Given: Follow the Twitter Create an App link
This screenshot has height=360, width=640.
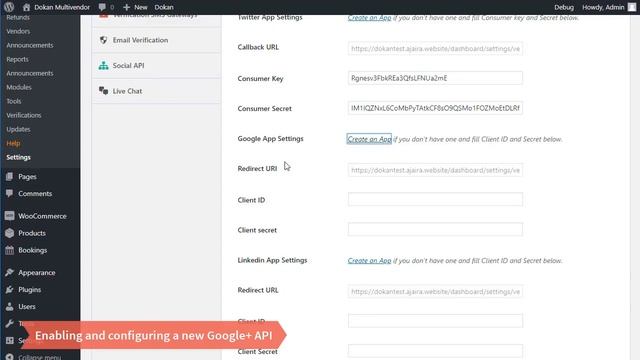Looking at the screenshot, I should 369,18.
